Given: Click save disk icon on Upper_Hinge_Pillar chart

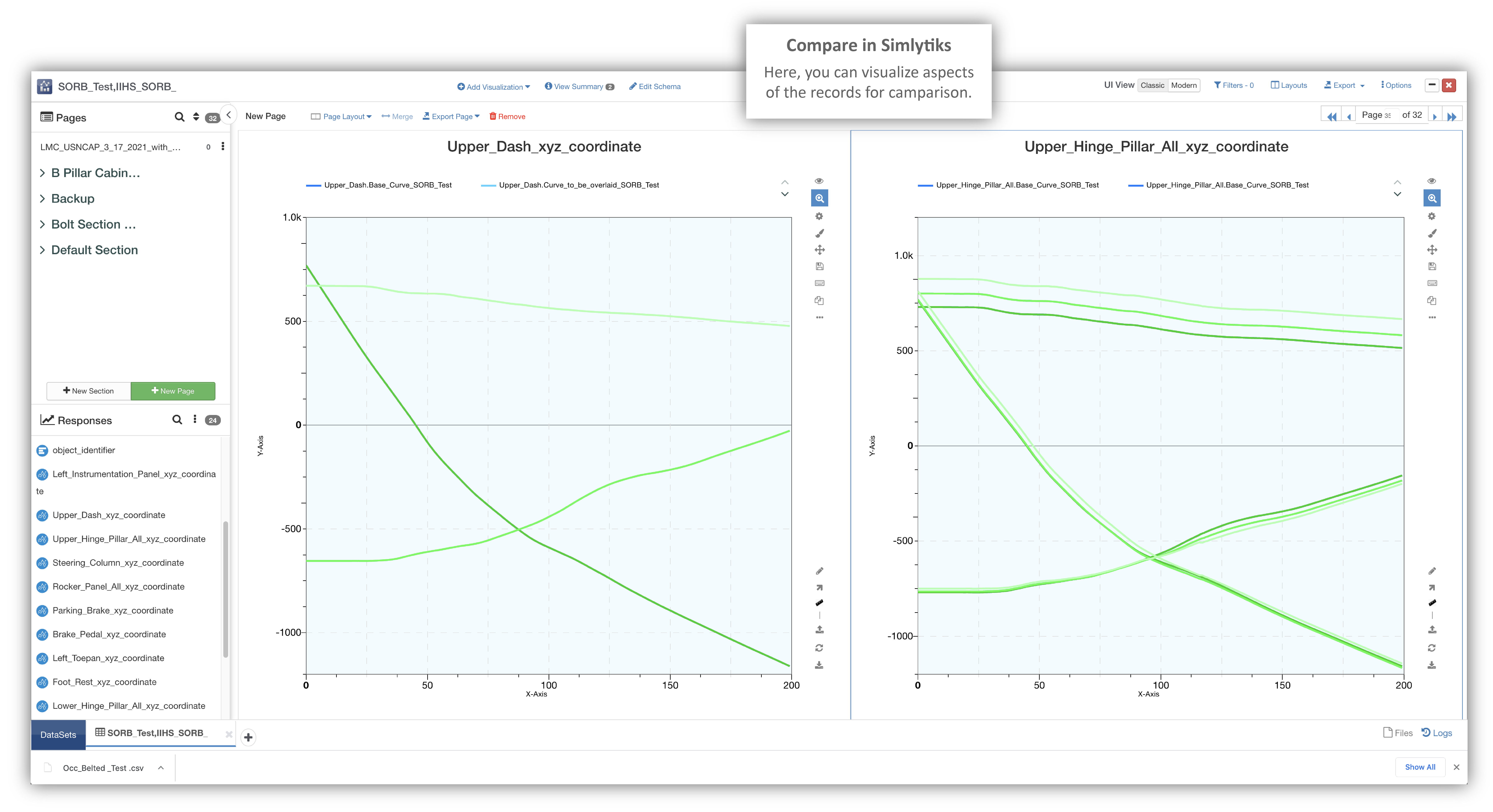Looking at the screenshot, I should pyautogui.click(x=1432, y=267).
